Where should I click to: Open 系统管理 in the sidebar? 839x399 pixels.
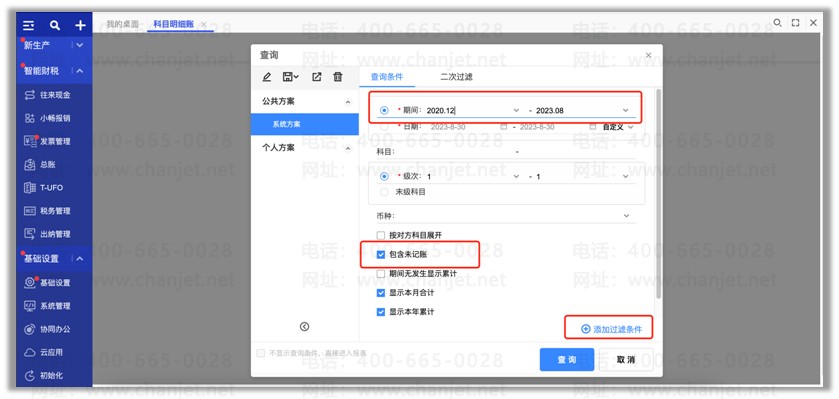(48, 306)
